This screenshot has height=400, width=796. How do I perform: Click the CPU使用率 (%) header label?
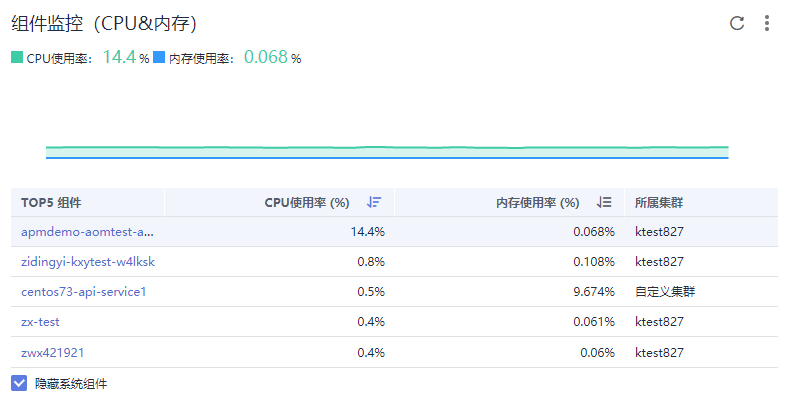[306, 202]
